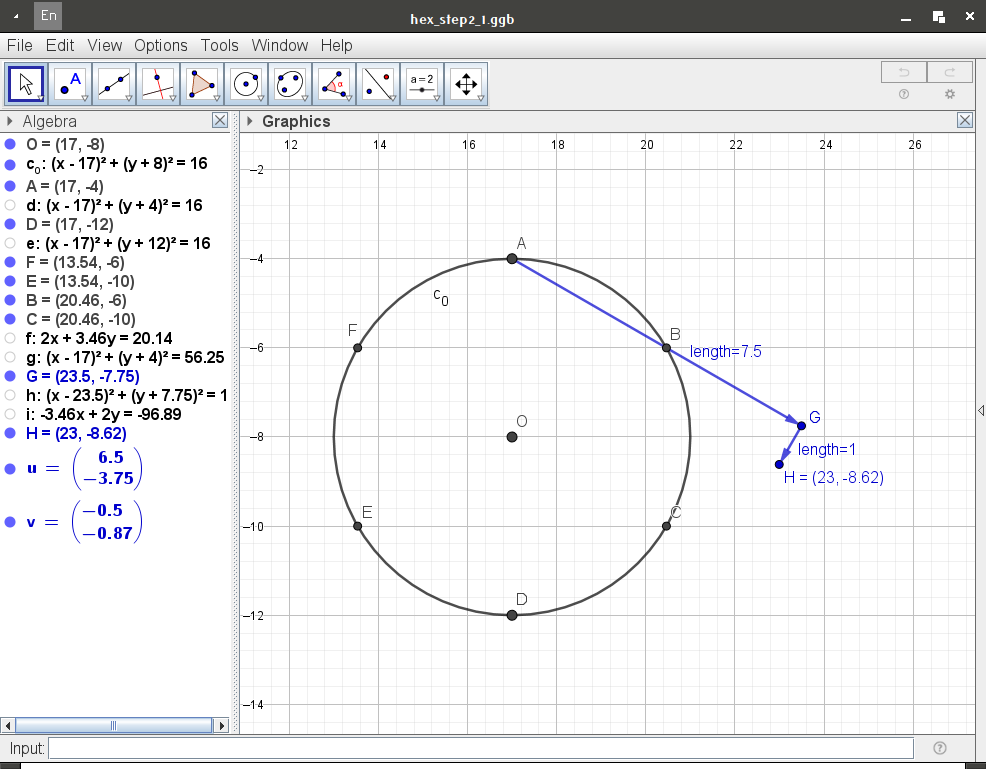Open the View menu
Viewport: 986px width, 769px height.
click(104, 45)
